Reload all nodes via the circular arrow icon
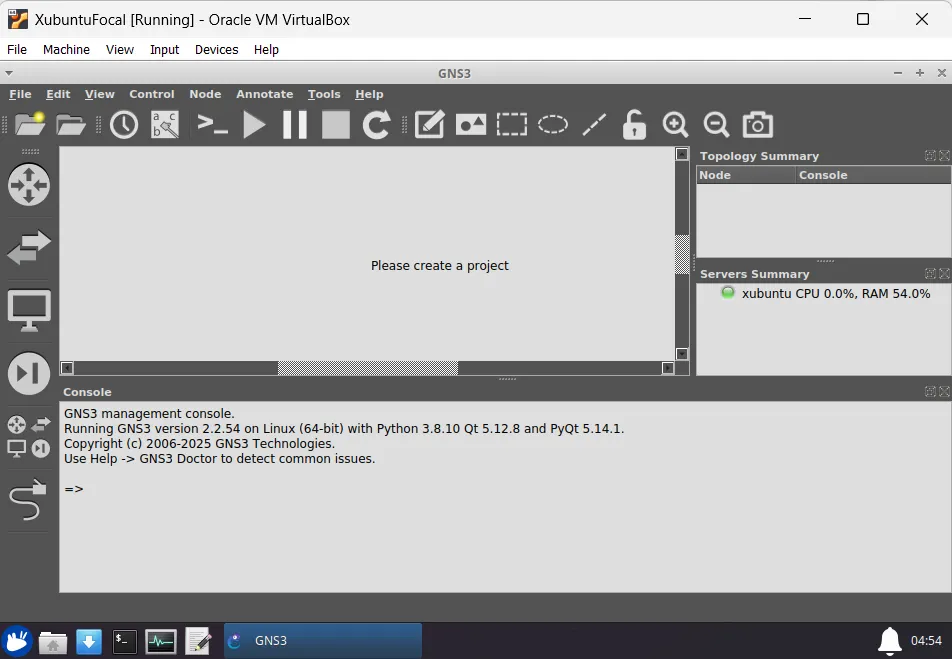 [x=377, y=124]
